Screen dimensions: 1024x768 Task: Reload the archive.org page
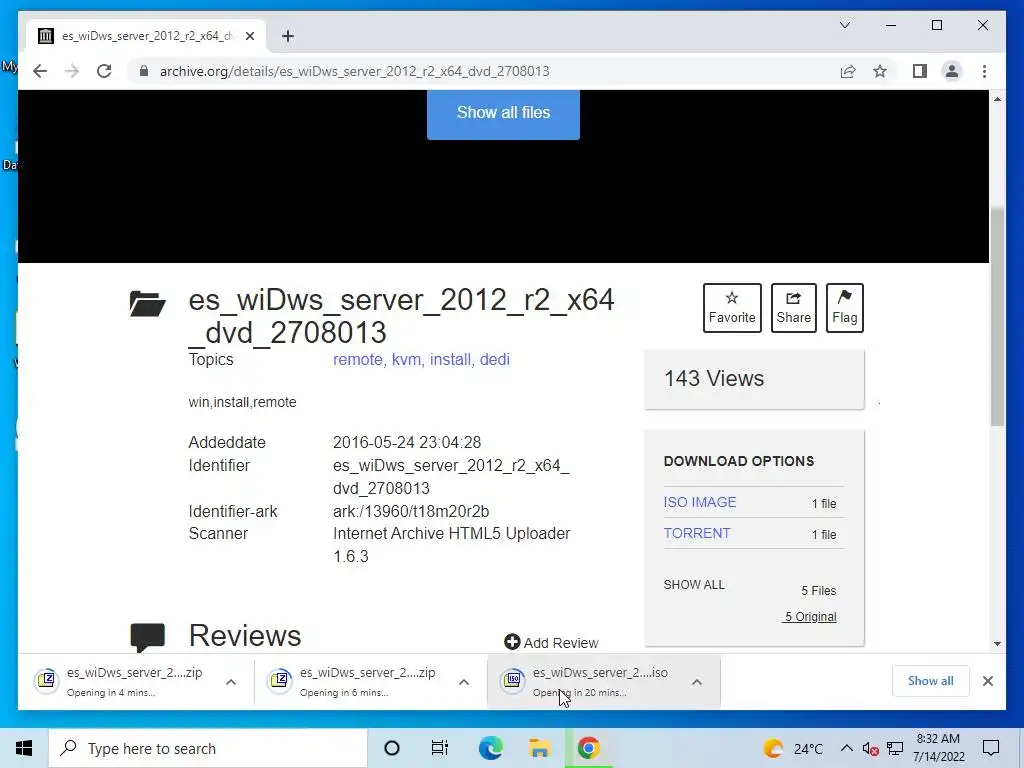104,71
